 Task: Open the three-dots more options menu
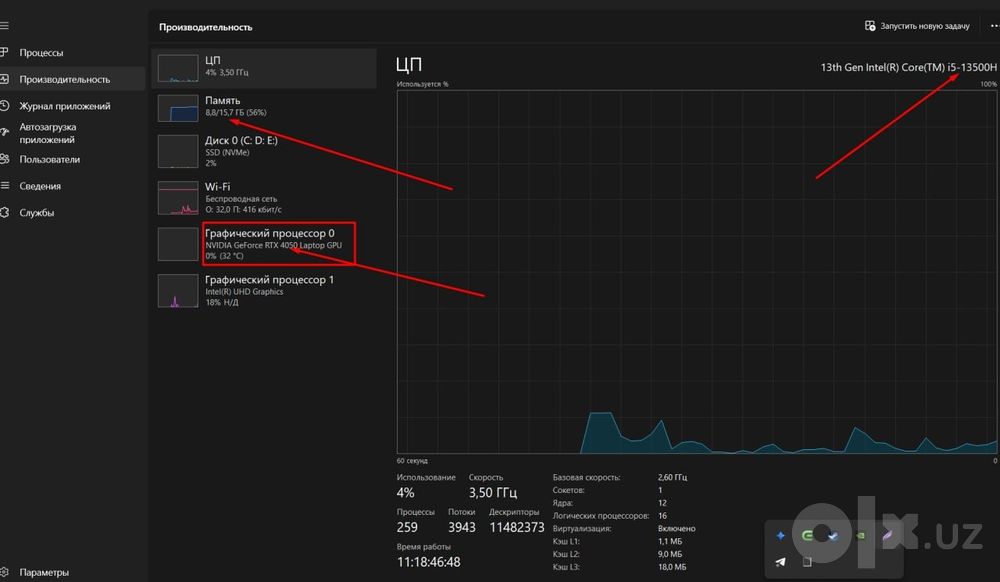[994, 26]
